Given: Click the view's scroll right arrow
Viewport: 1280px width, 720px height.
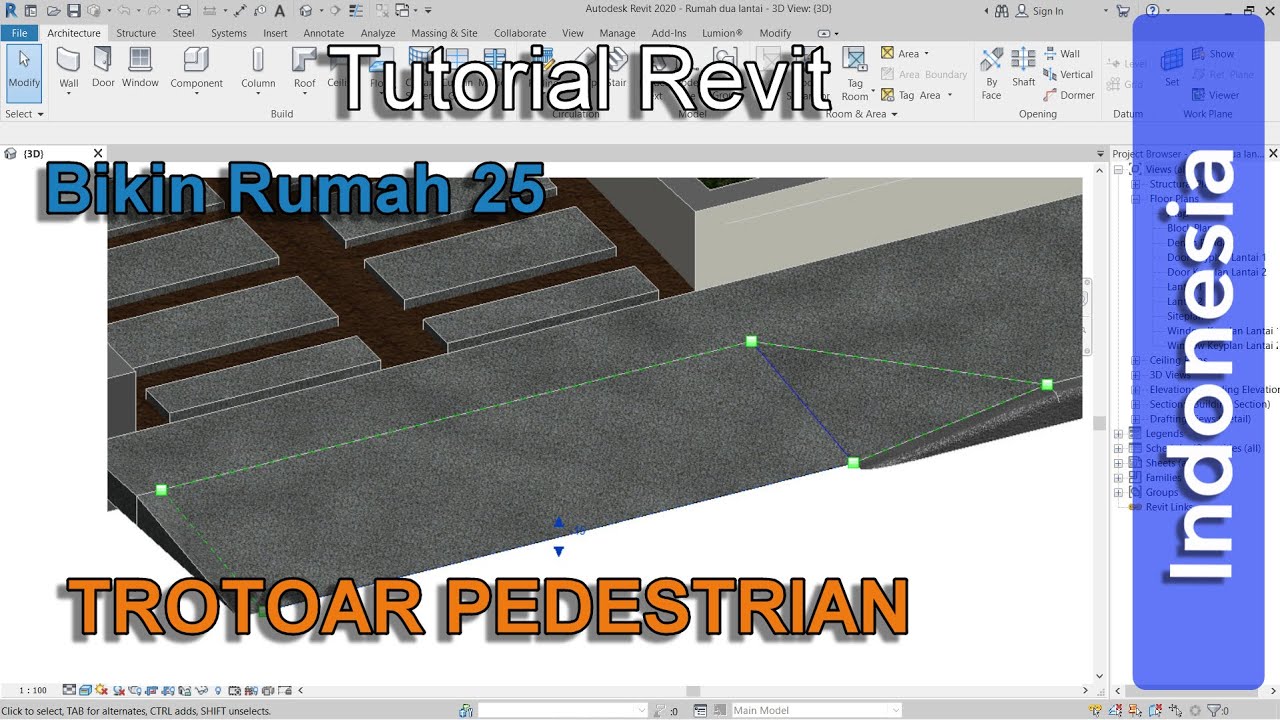Looking at the screenshot, I should (x=1086, y=690).
